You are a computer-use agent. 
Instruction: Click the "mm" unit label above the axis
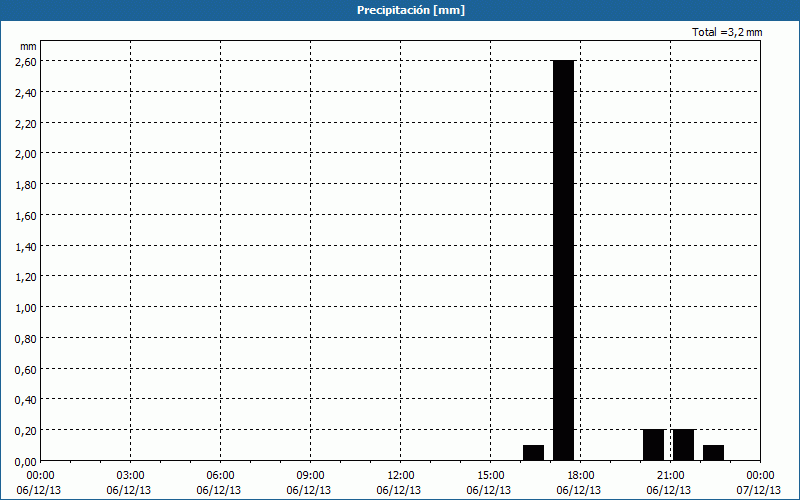28,46
